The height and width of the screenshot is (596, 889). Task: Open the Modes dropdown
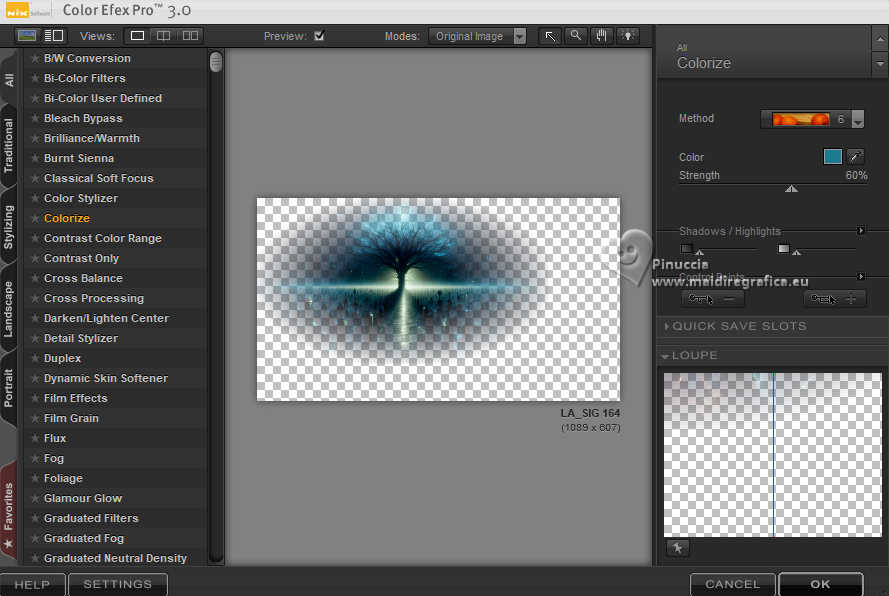[x=477, y=36]
